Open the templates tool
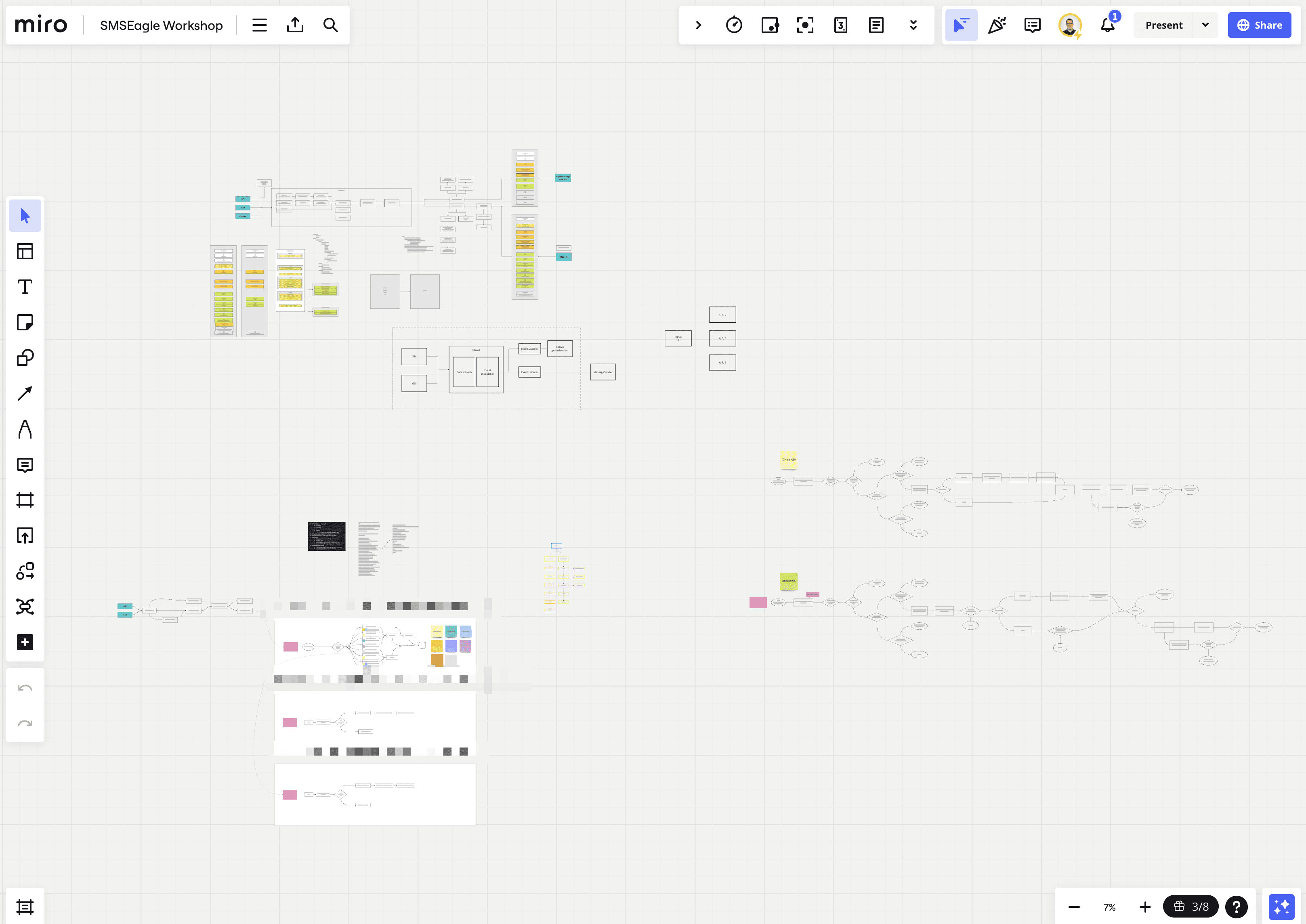Screen dimensions: 1306x924 click(x=25, y=251)
